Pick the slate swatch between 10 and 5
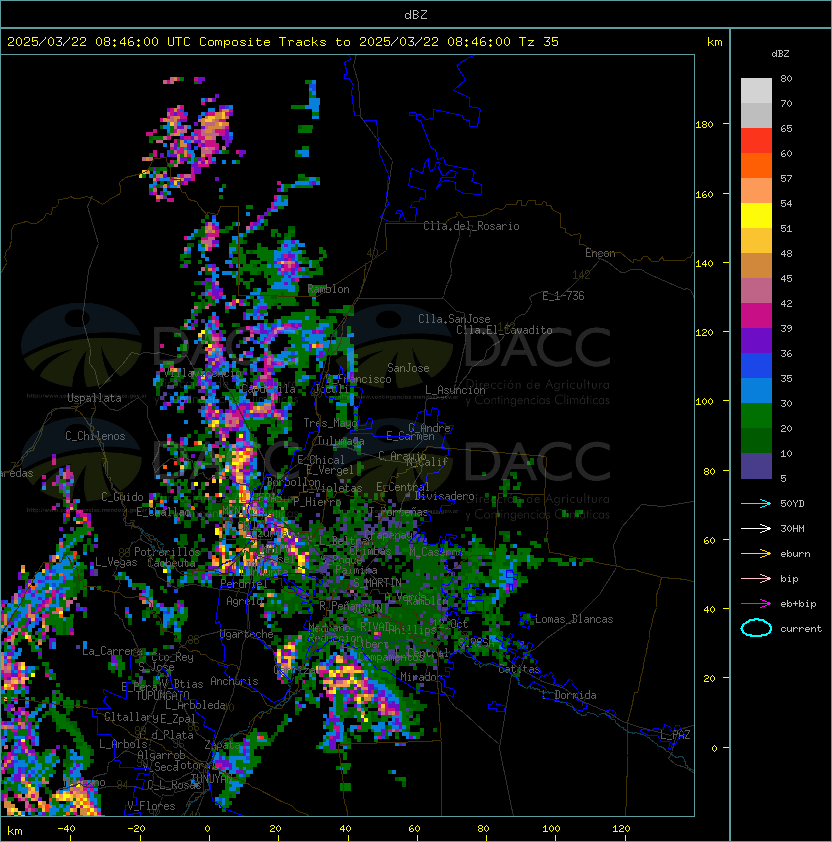 [756, 466]
